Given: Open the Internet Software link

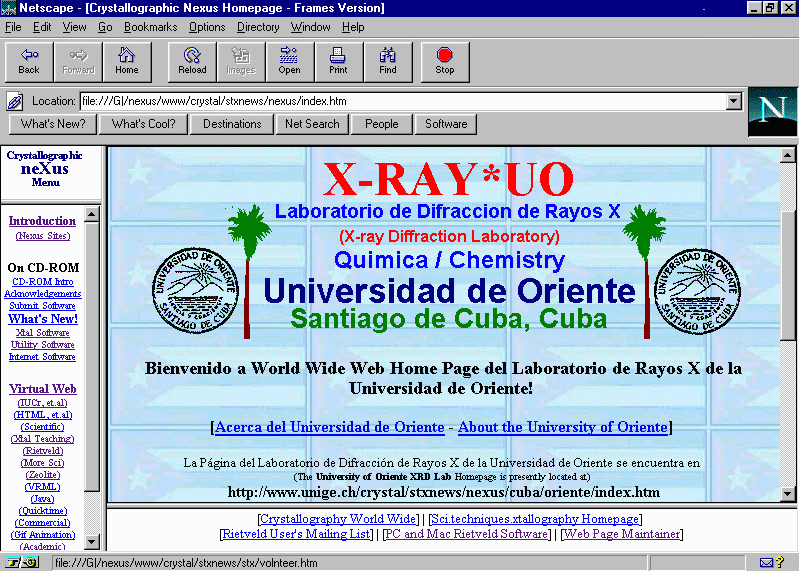Looking at the screenshot, I should point(42,357).
